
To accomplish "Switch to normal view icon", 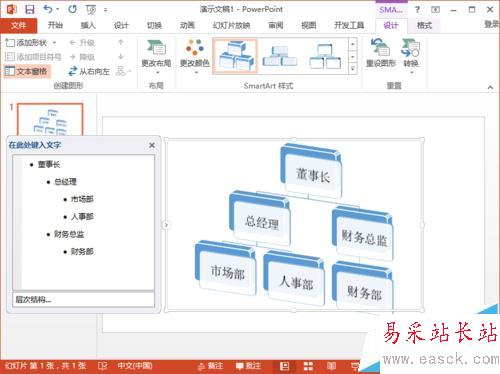I will (284, 366).
